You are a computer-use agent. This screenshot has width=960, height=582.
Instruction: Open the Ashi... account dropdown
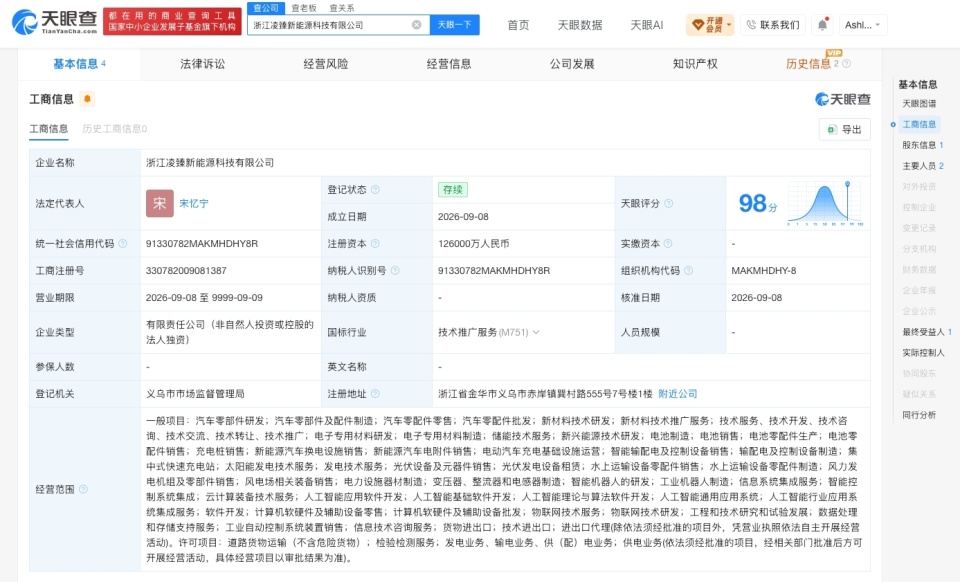coord(863,25)
